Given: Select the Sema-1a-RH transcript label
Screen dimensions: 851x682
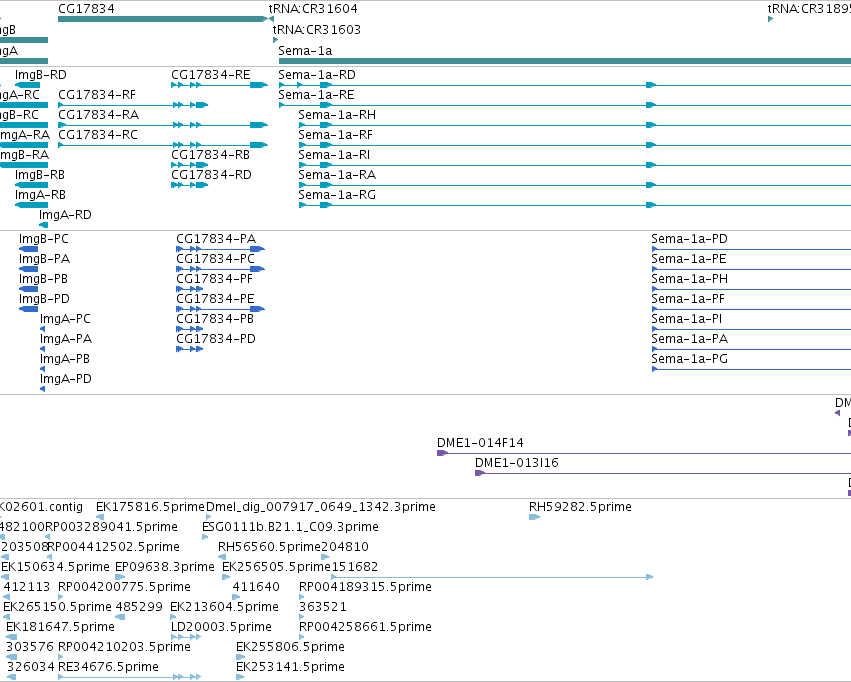Looking at the screenshot, I should point(337,115).
